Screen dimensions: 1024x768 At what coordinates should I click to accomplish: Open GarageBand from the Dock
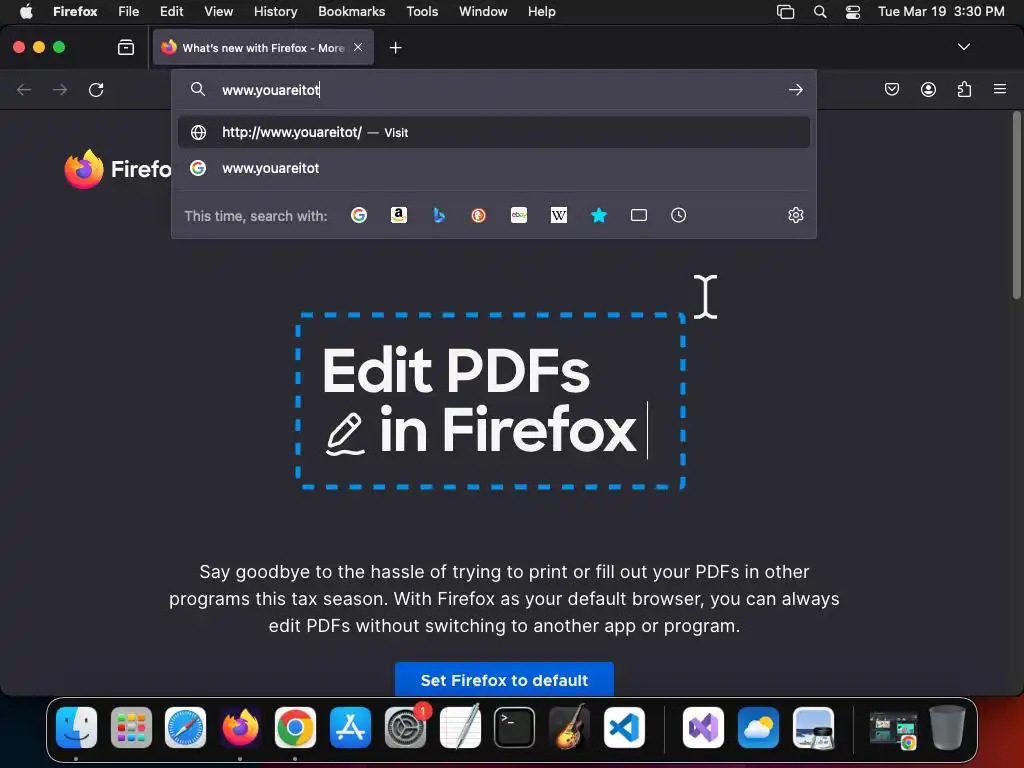(569, 727)
